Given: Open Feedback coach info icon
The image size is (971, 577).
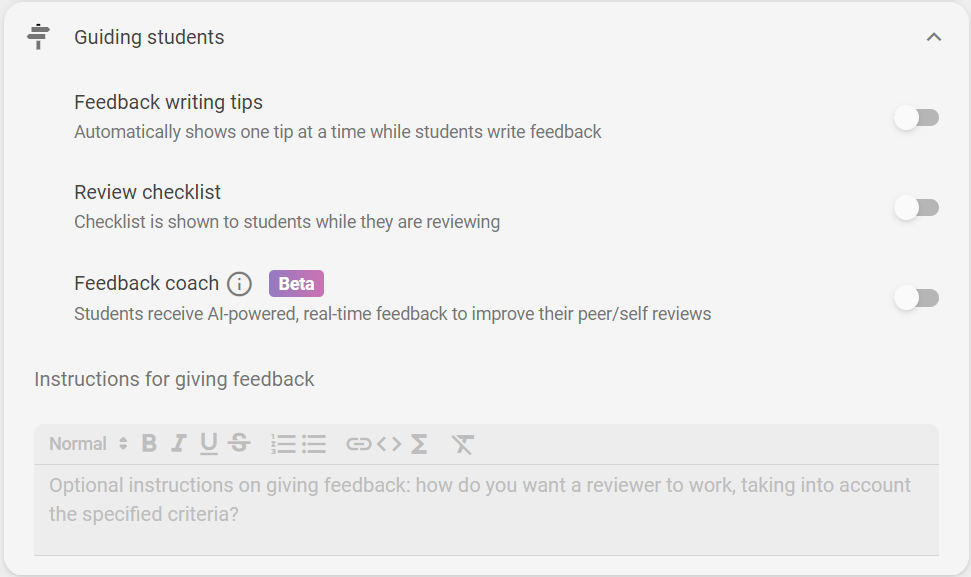Looking at the screenshot, I should [x=240, y=284].
